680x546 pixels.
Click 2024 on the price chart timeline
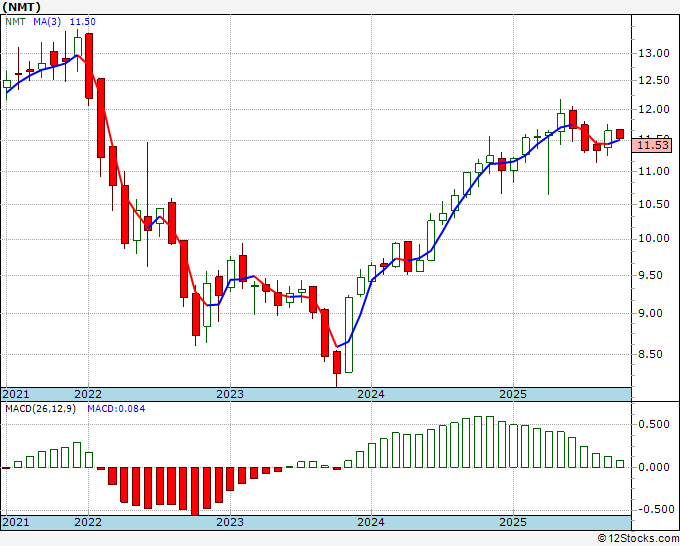coord(371,394)
